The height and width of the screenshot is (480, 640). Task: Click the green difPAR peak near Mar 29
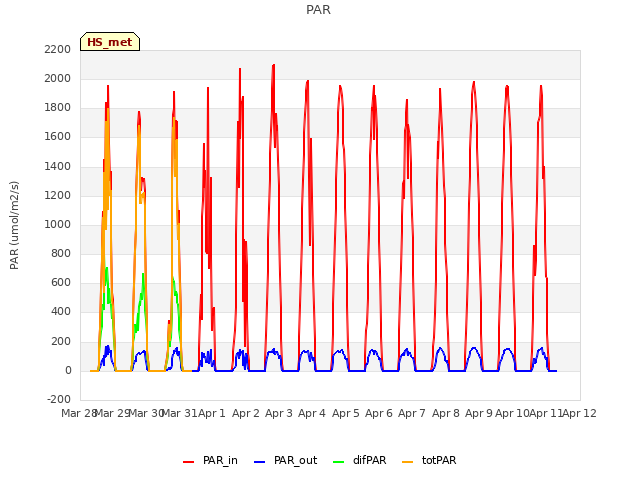(x=107, y=269)
